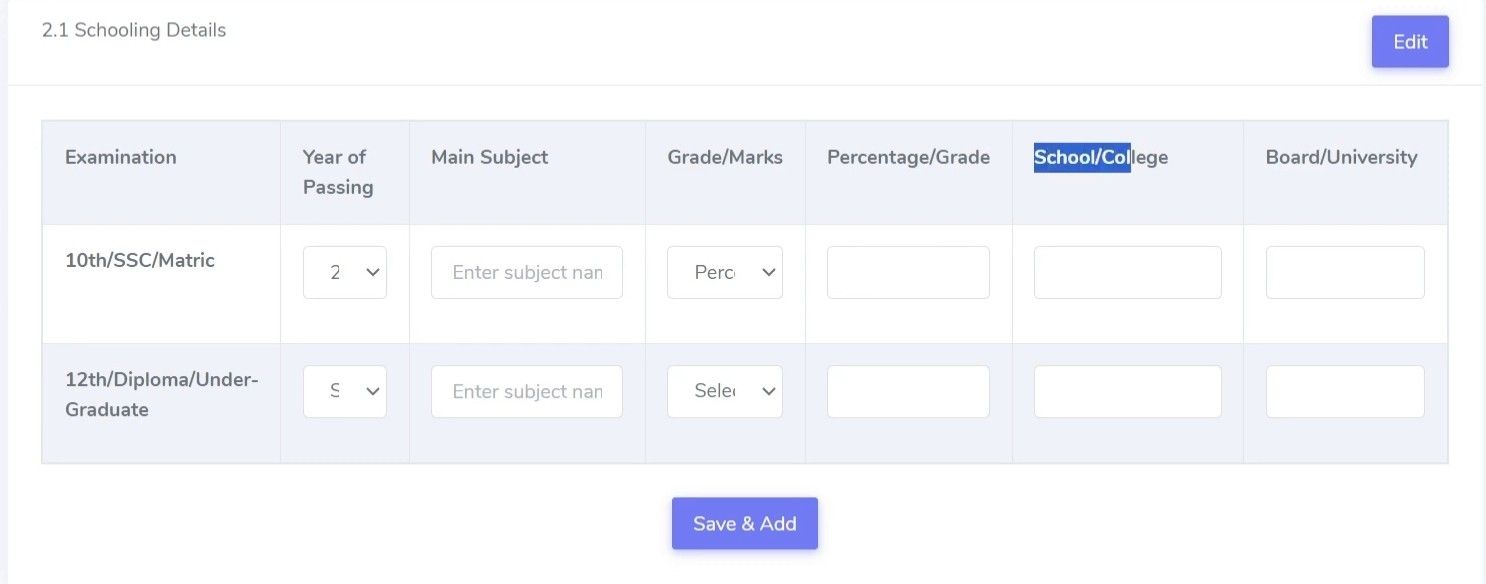Open 10th/SSC/Matric Year of Passing dropdown

pyautogui.click(x=345, y=272)
